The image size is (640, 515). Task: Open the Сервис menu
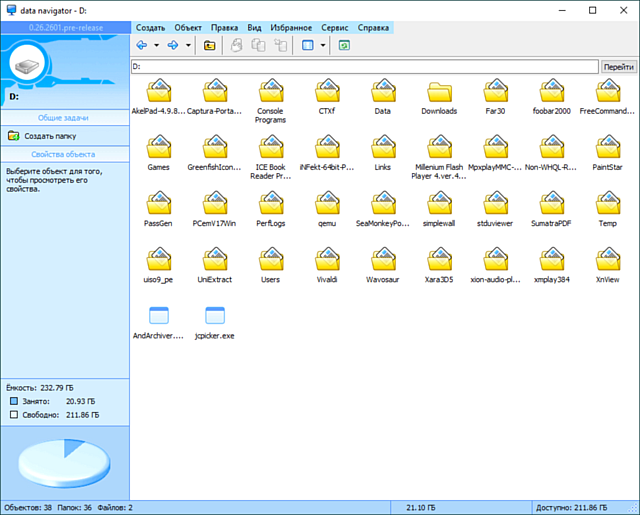coord(335,27)
